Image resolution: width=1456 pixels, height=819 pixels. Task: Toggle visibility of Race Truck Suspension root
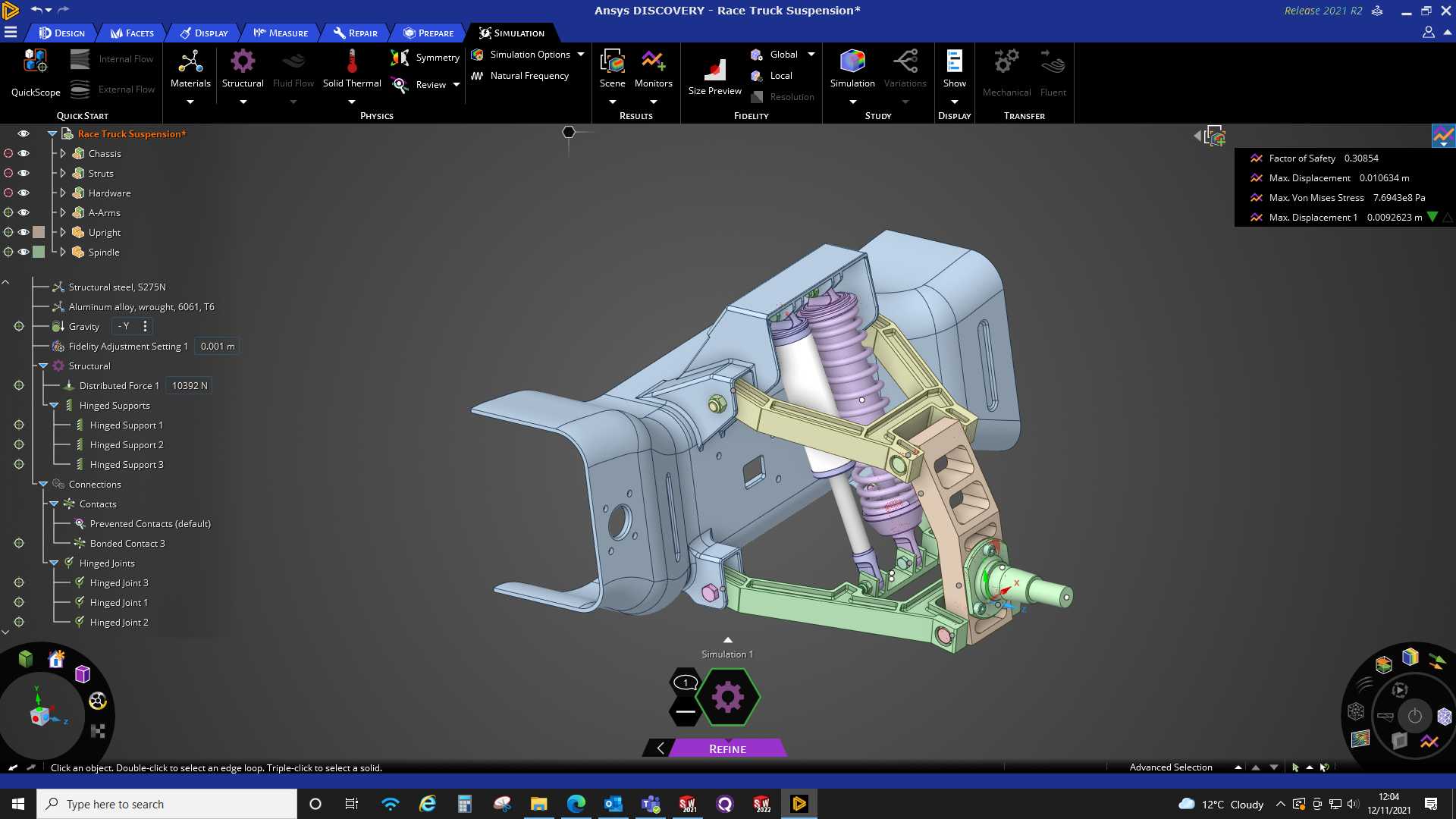(x=24, y=133)
